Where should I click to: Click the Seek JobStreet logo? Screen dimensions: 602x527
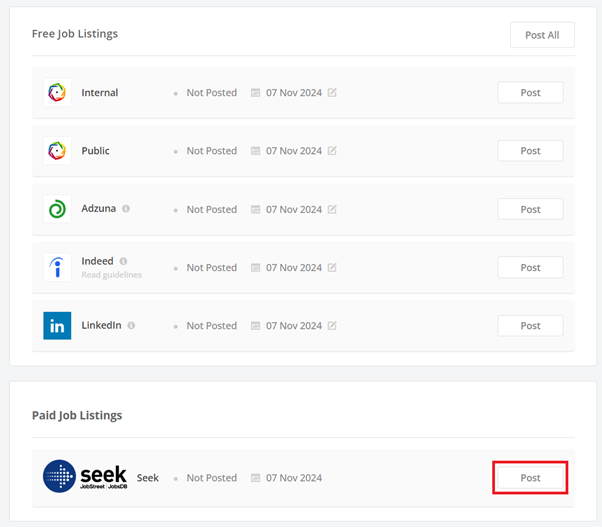tap(86, 476)
